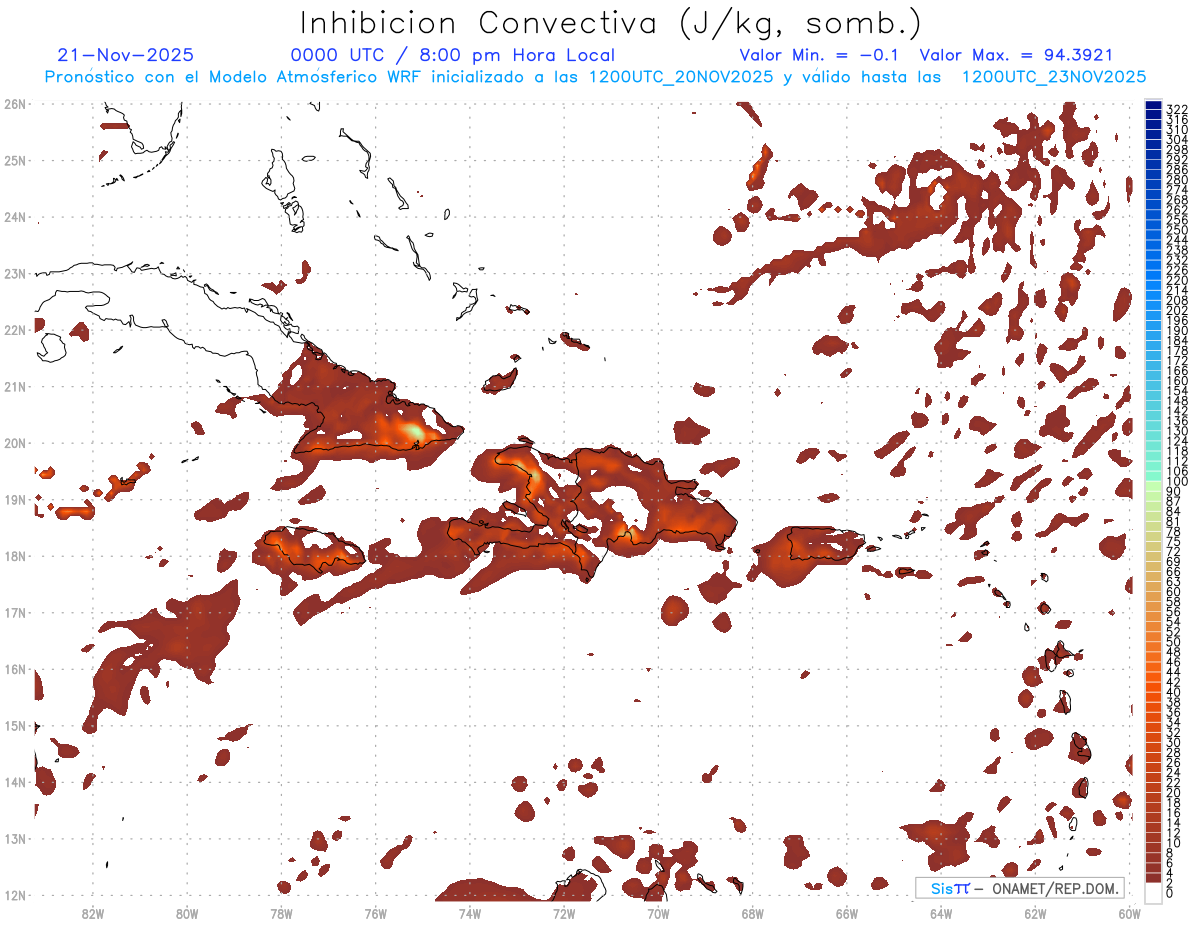The width and height of the screenshot is (1200, 927).
Task: Click the 14N latitude label
Action: pos(15,782)
